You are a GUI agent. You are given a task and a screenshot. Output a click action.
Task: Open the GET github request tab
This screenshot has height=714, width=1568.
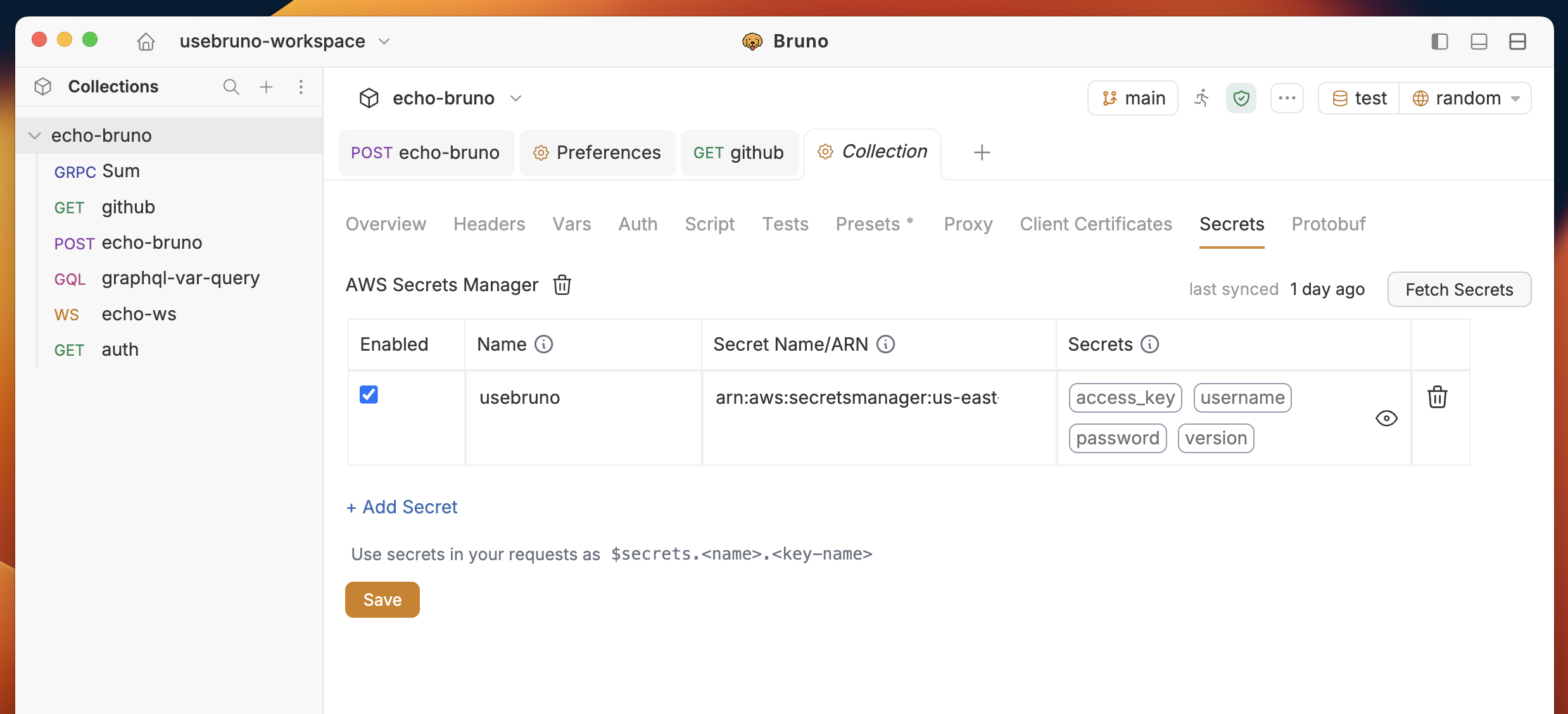click(x=738, y=153)
